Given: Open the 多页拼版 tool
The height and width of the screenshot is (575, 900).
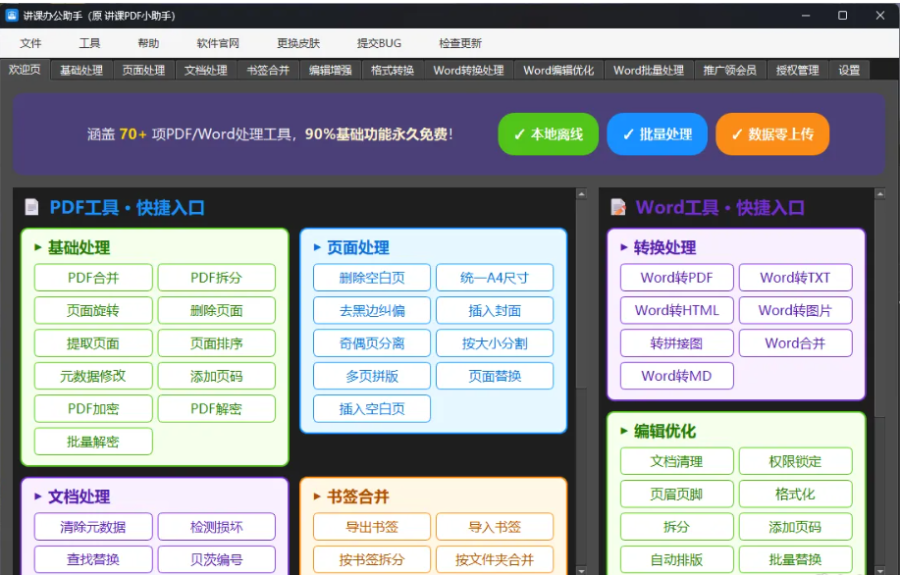Looking at the screenshot, I should [372, 376].
